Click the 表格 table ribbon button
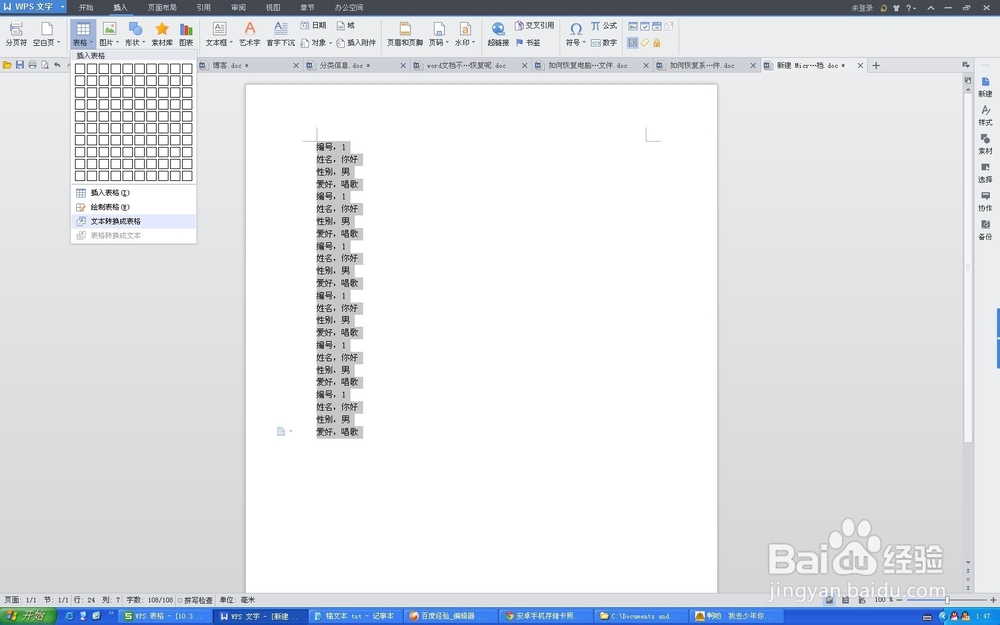 point(83,34)
